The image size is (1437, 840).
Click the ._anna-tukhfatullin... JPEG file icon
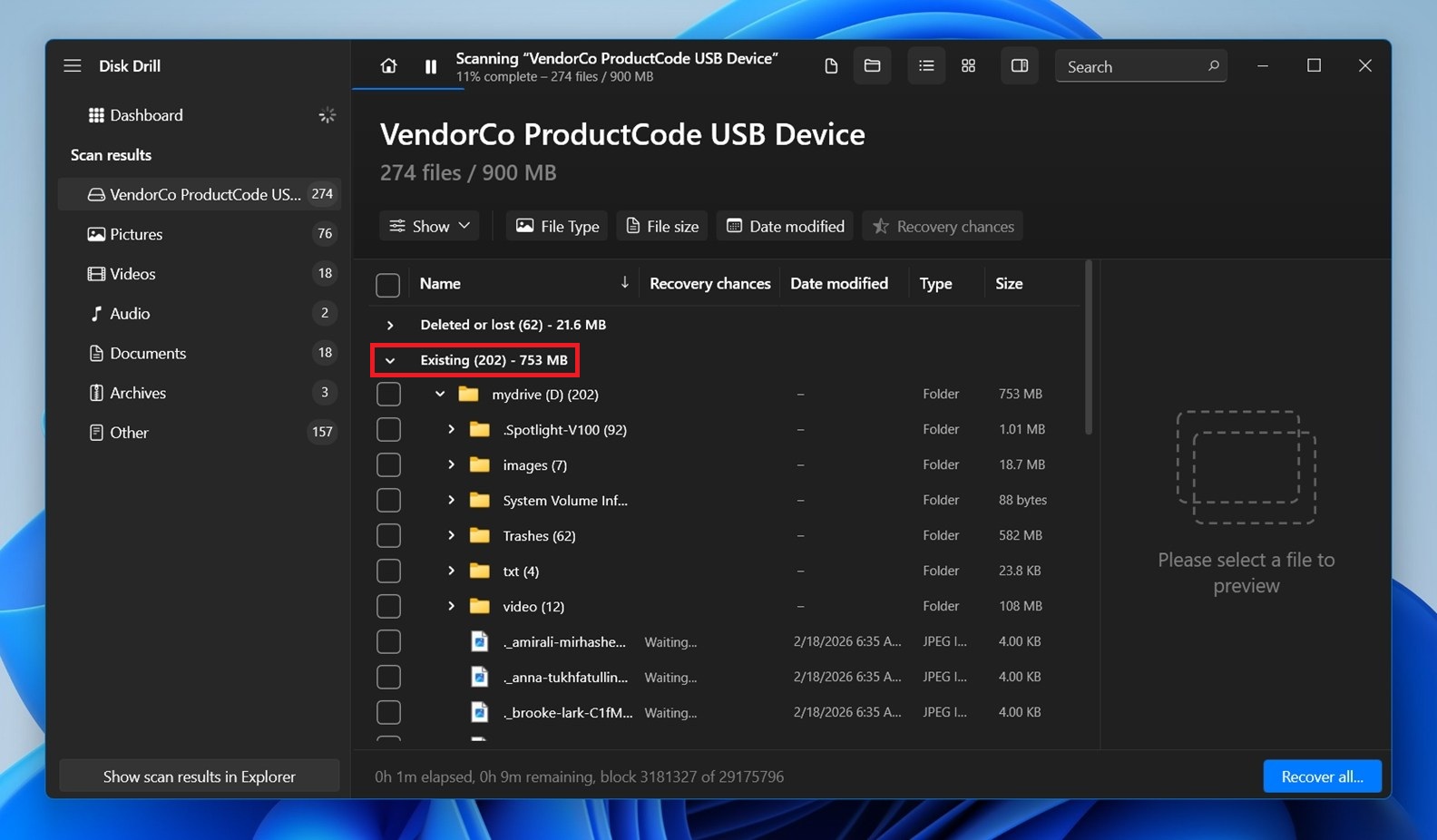pos(480,677)
